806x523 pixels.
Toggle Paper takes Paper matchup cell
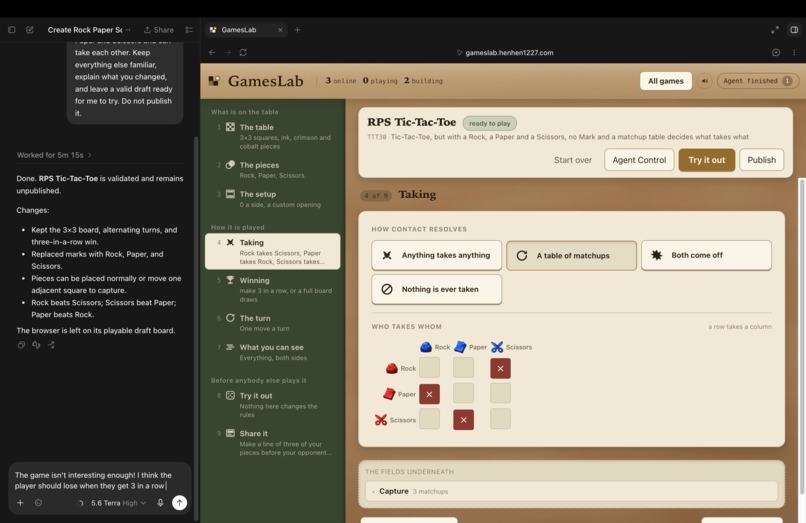point(463,393)
